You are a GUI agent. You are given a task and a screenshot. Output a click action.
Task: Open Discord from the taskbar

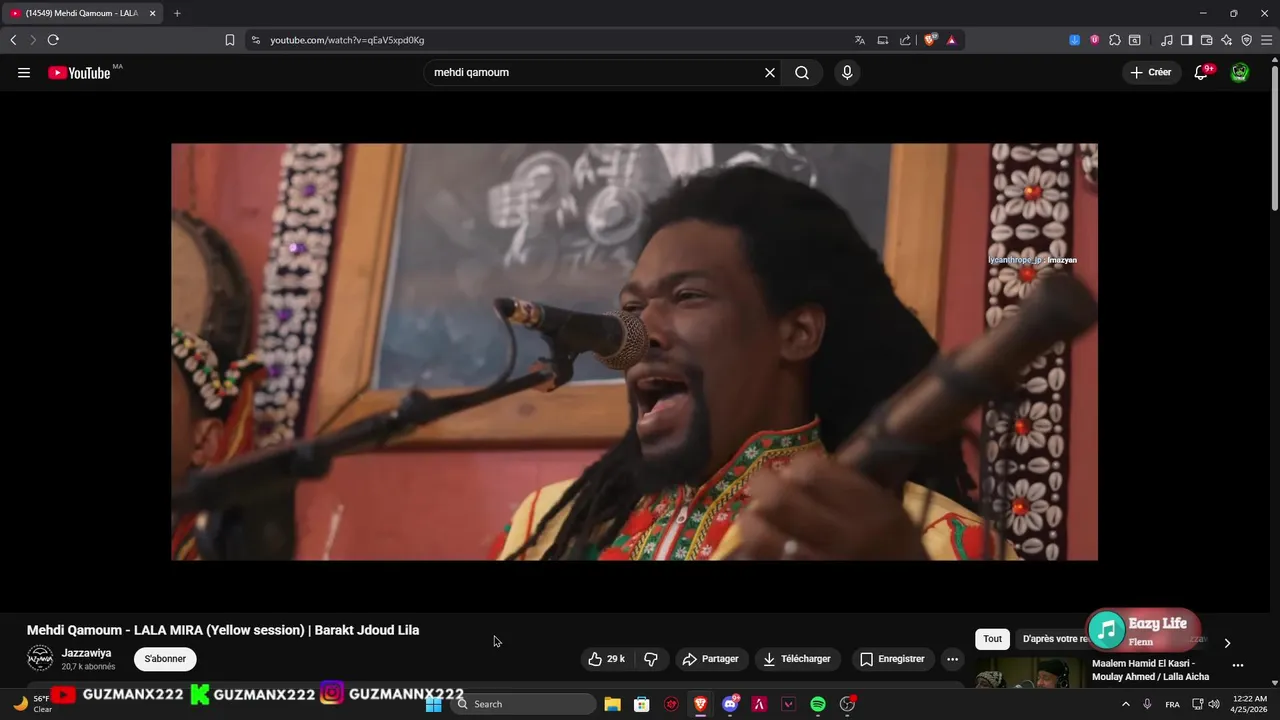(730, 704)
